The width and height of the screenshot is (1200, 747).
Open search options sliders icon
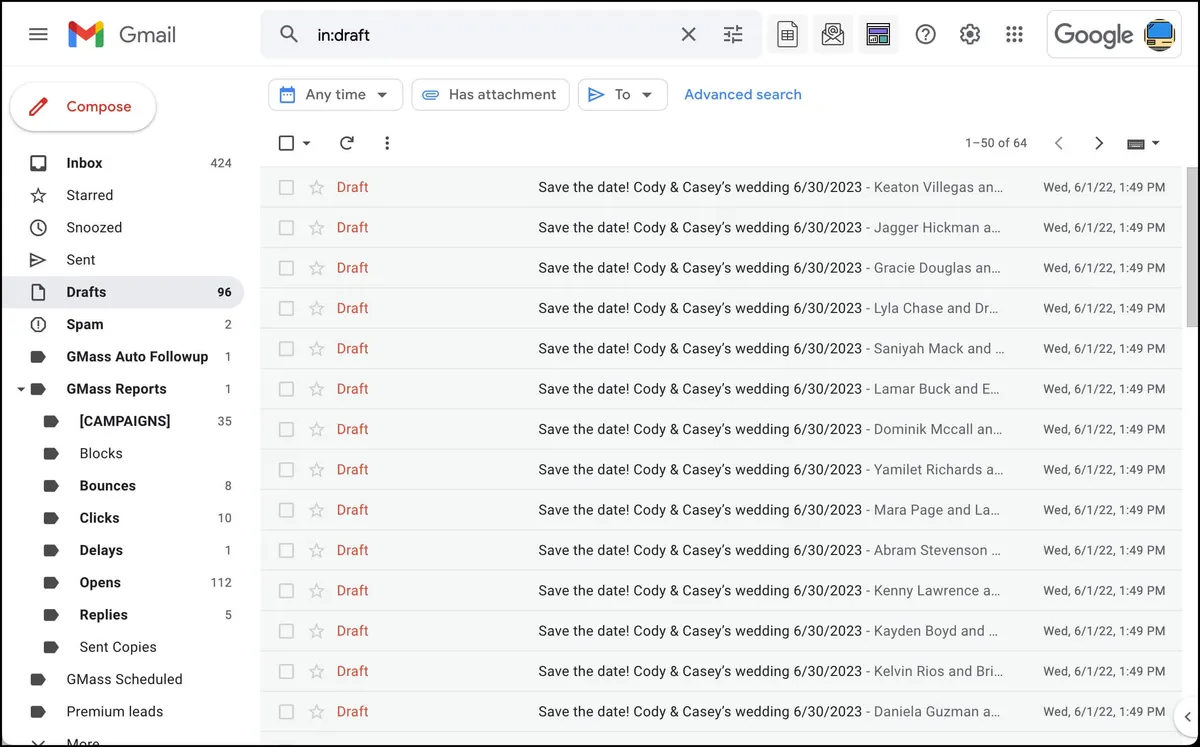point(733,35)
